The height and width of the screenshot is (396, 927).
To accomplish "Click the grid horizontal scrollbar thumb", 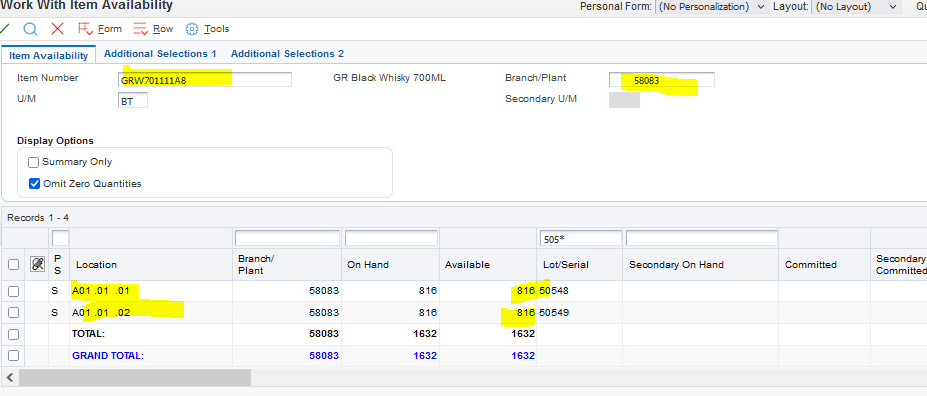I will coord(135,378).
